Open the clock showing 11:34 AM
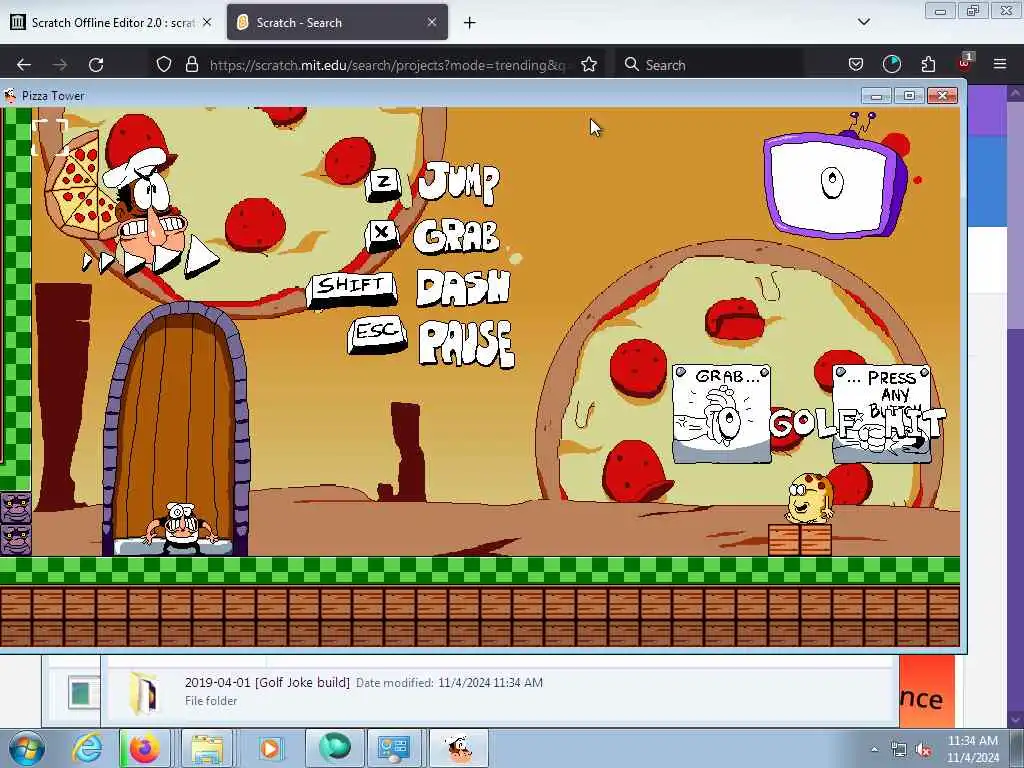The image size is (1024, 768). (x=973, y=749)
